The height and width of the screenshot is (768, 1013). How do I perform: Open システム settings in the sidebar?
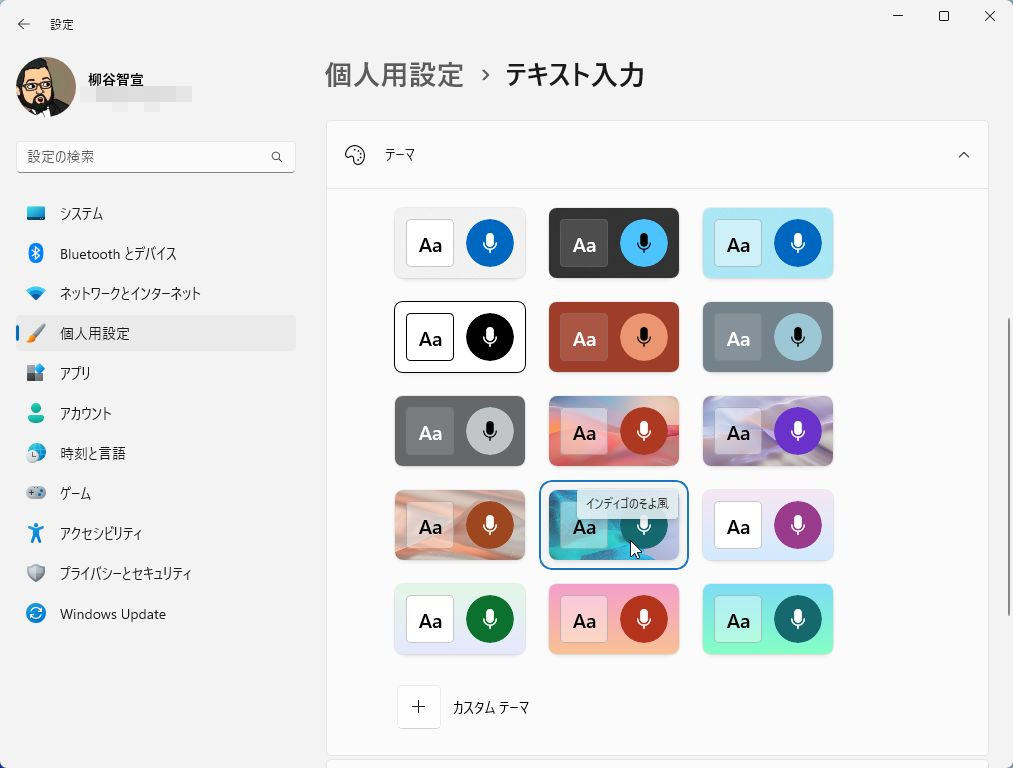(x=81, y=214)
